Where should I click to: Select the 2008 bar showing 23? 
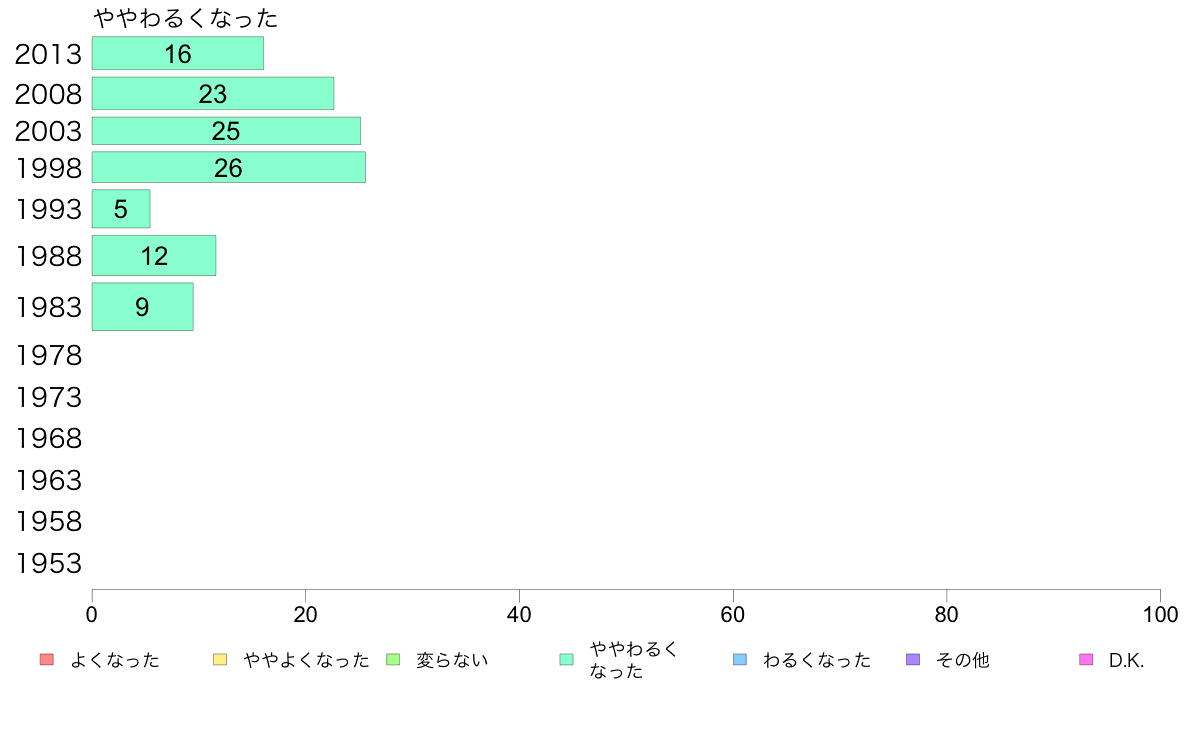tap(213, 93)
